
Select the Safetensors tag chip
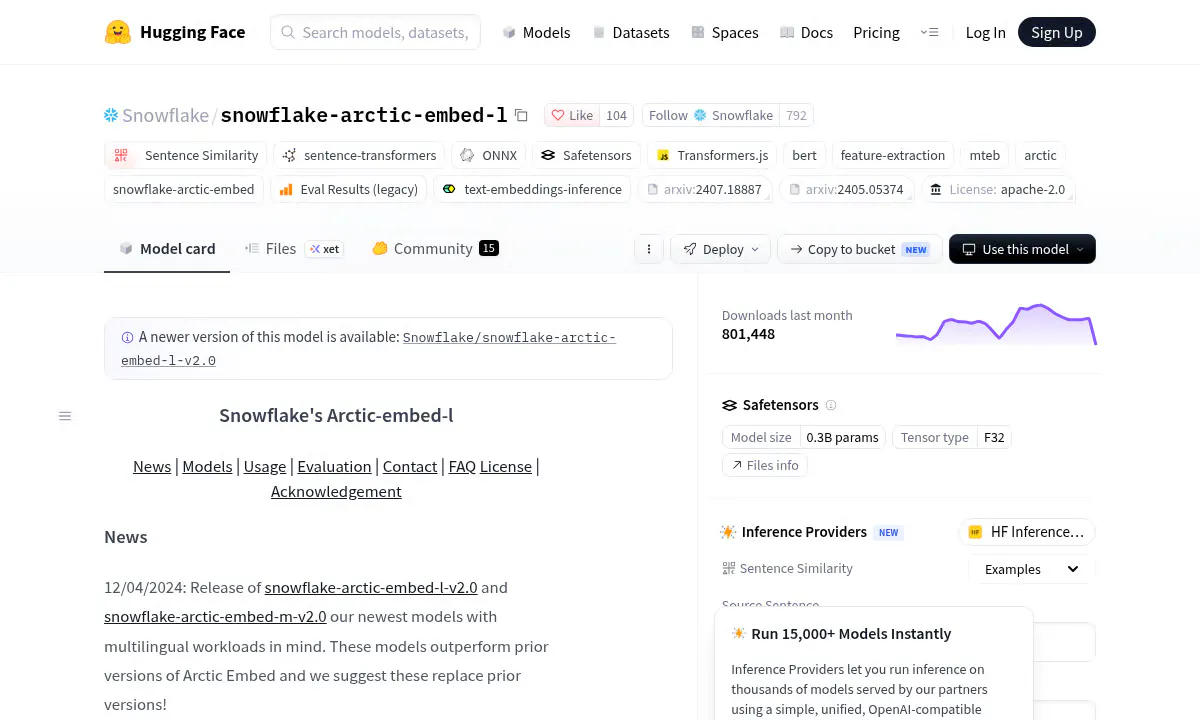(x=586, y=155)
